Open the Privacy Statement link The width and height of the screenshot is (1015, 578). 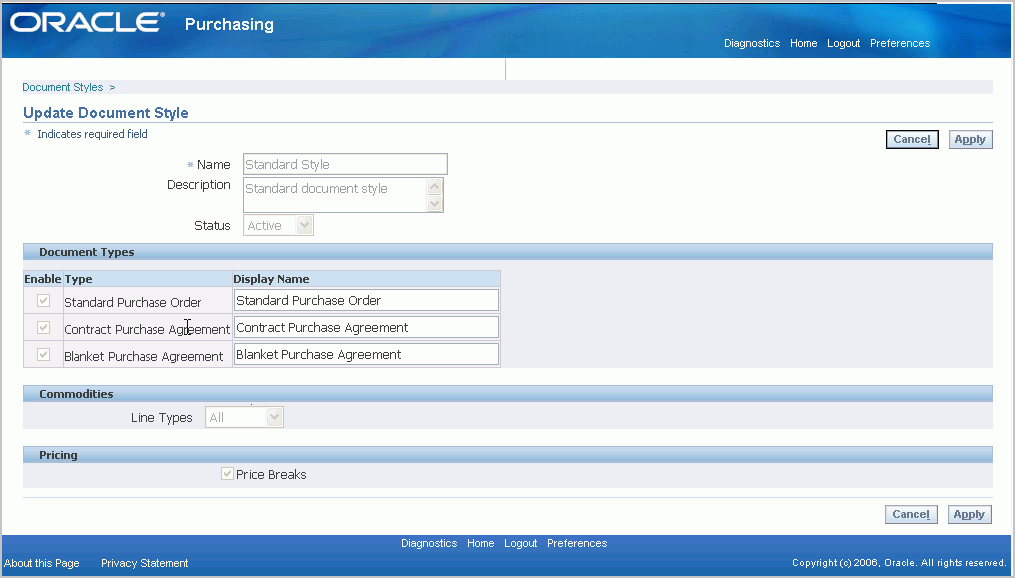pyautogui.click(x=144, y=563)
